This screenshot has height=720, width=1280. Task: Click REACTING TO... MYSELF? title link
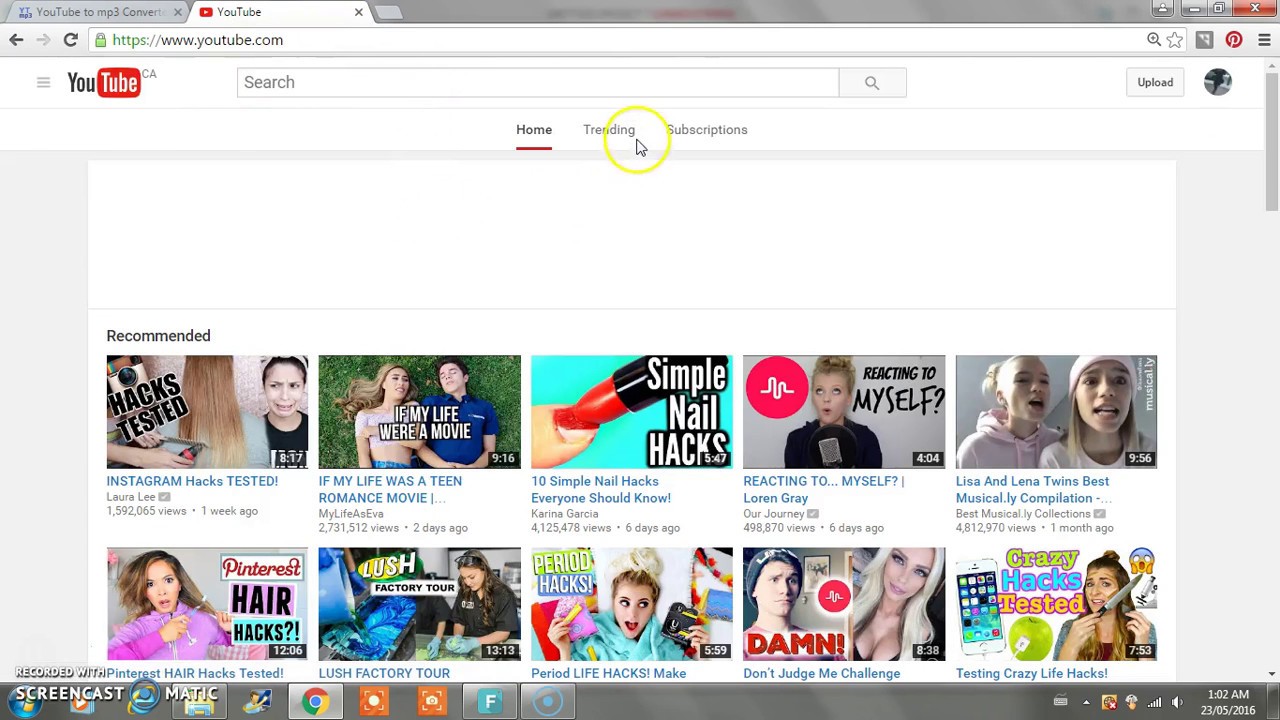[823, 489]
